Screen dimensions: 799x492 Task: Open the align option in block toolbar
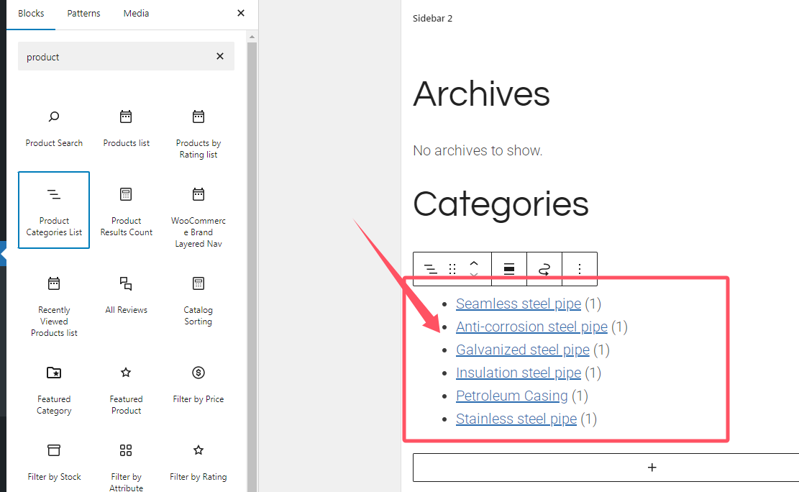tap(509, 269)
